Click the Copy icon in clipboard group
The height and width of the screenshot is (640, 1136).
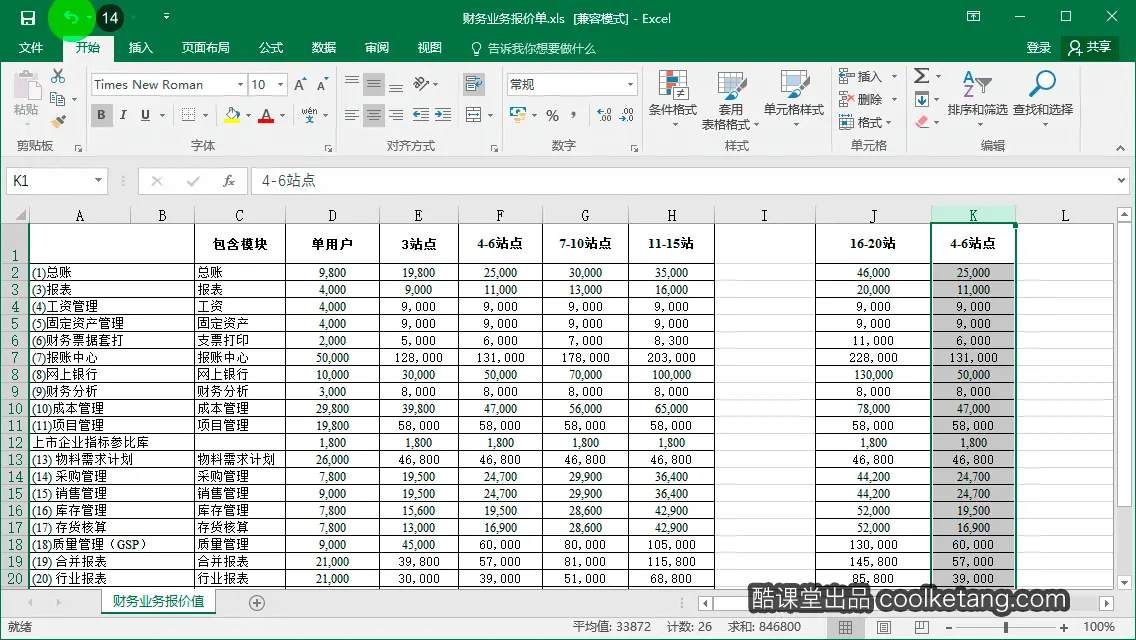coord(57,99)
